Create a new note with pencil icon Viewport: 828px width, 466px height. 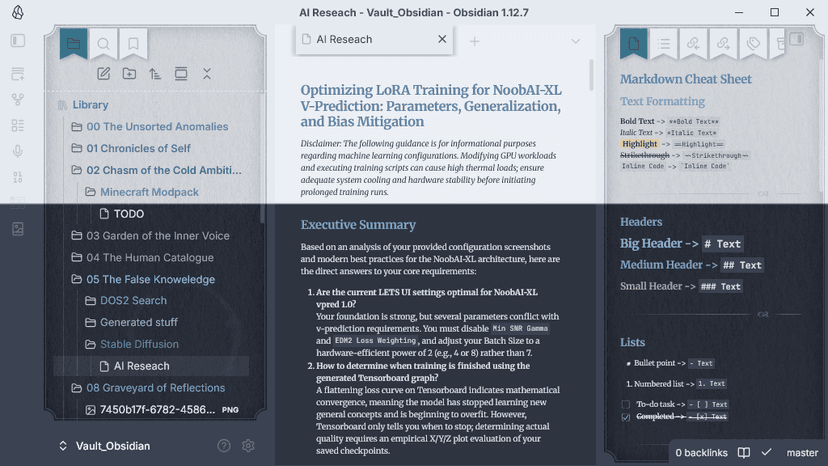pos(104,74)
